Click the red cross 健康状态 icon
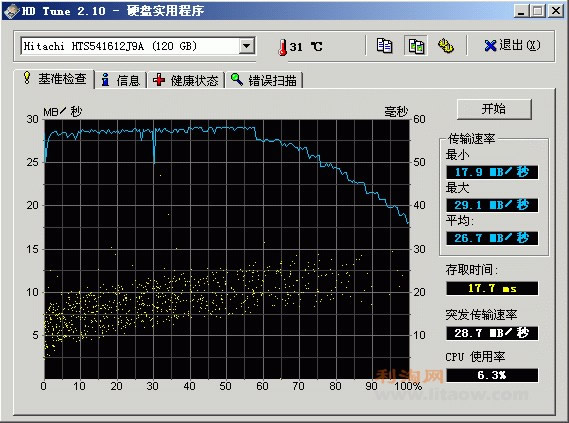569x423 pixels. point(159,80)
